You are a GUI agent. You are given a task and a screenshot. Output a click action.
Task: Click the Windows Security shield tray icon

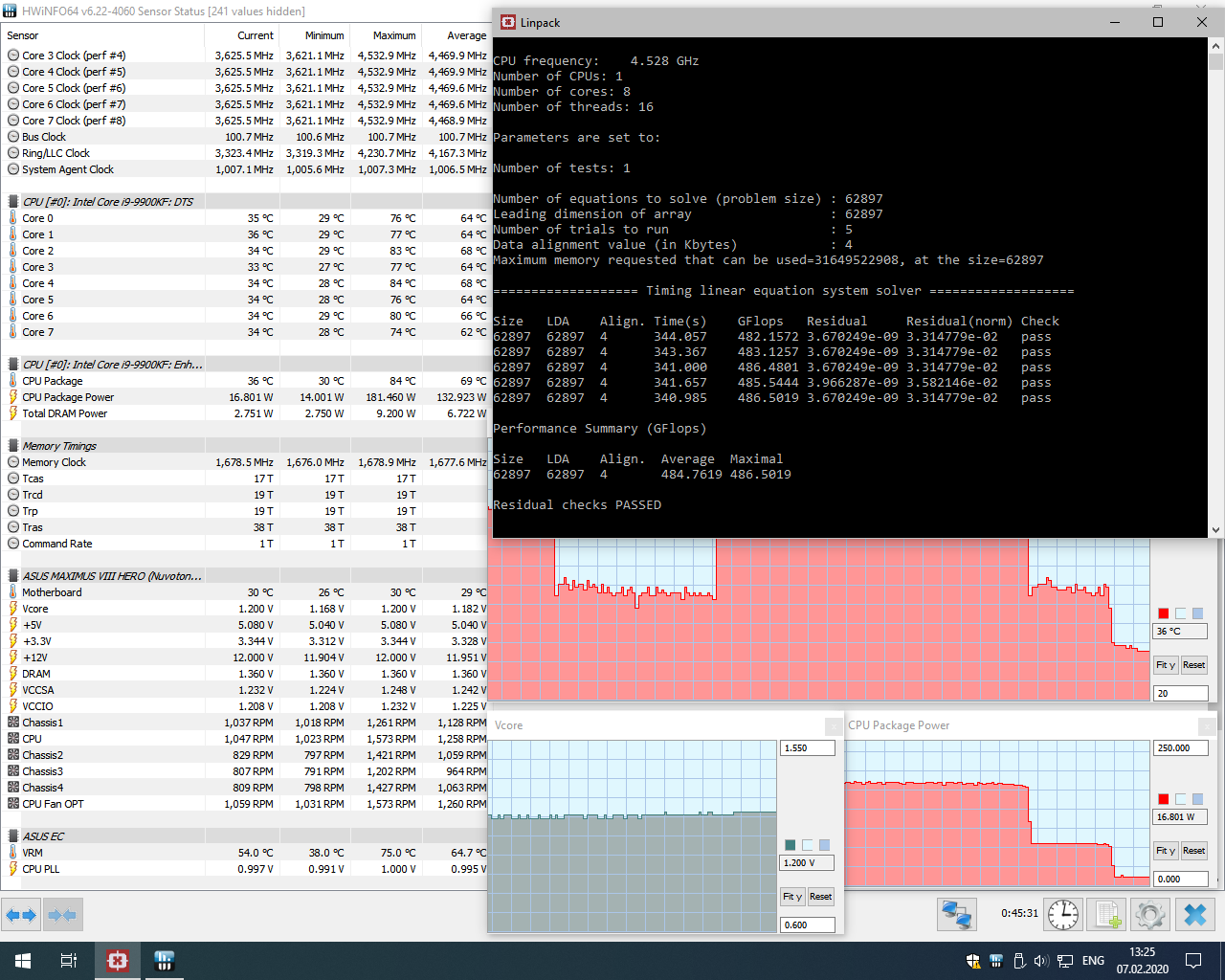pyautogui.click(x=973, y=961)
